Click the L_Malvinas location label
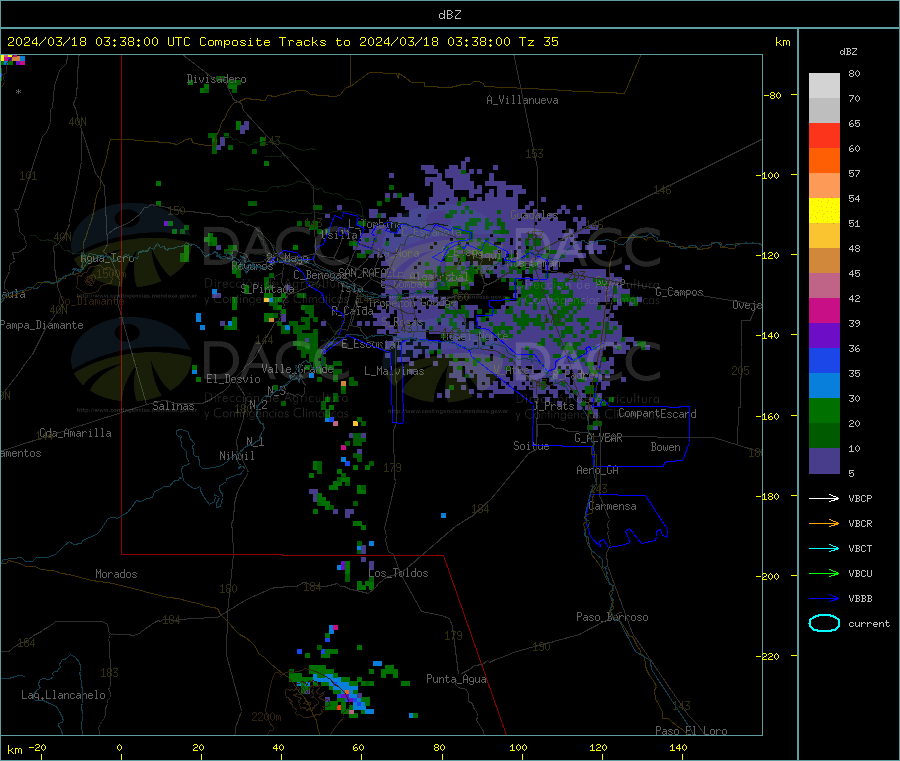900x761 pixels. coord(394,371)
